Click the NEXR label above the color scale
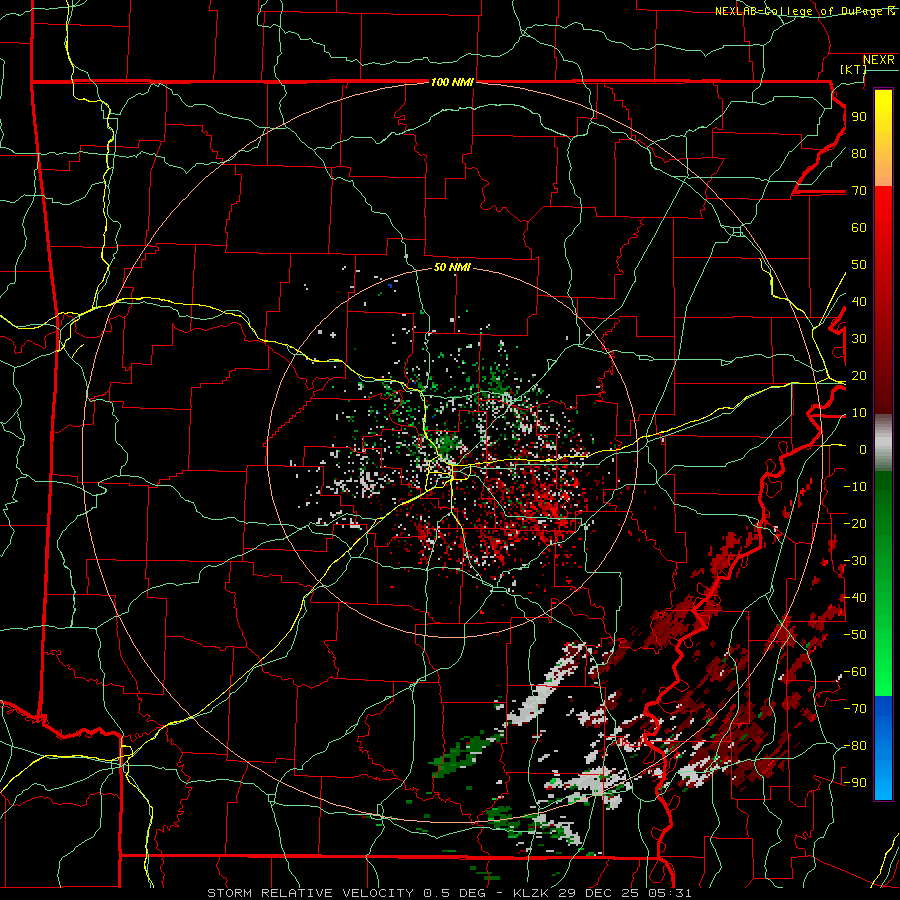This screenshot has height=900, width=900. pyautogui.click(x=879, y=60)
